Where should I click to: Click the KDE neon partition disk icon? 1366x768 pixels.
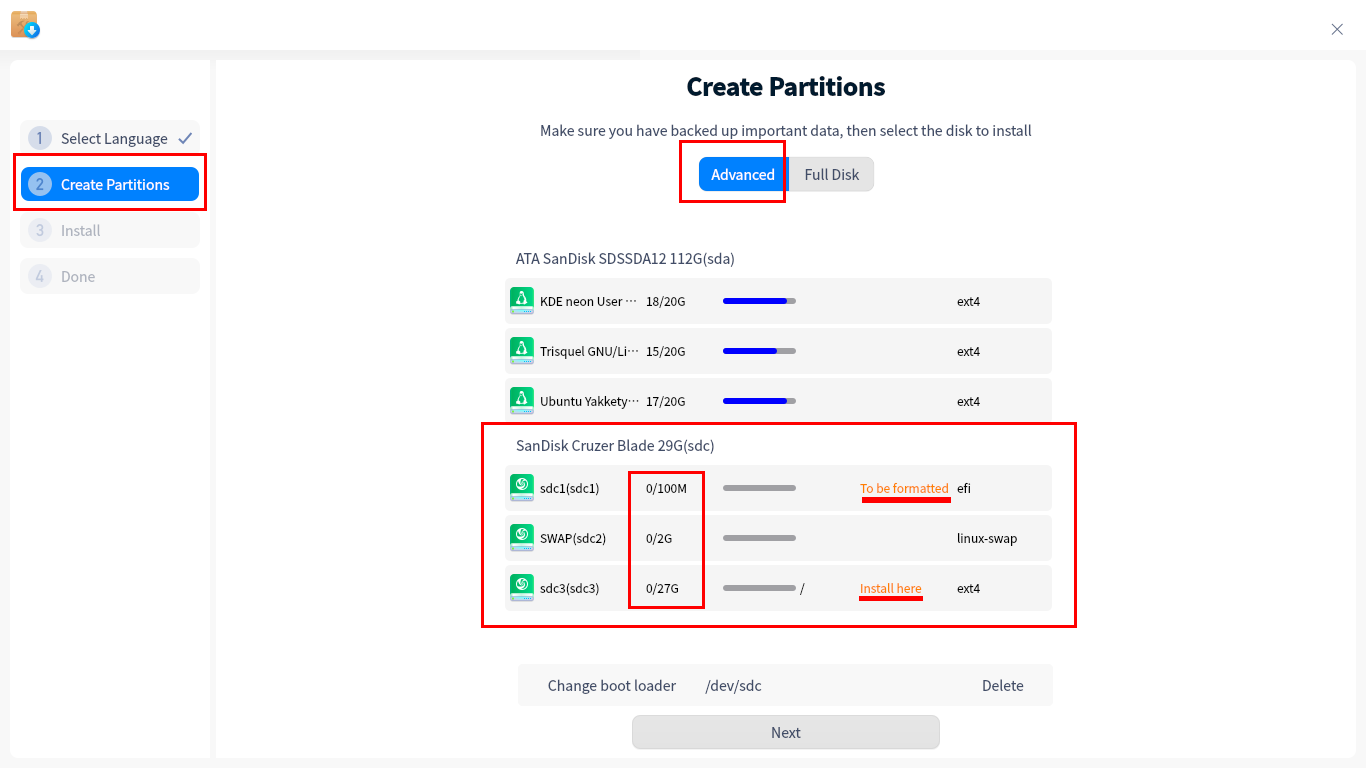point(521,300)
